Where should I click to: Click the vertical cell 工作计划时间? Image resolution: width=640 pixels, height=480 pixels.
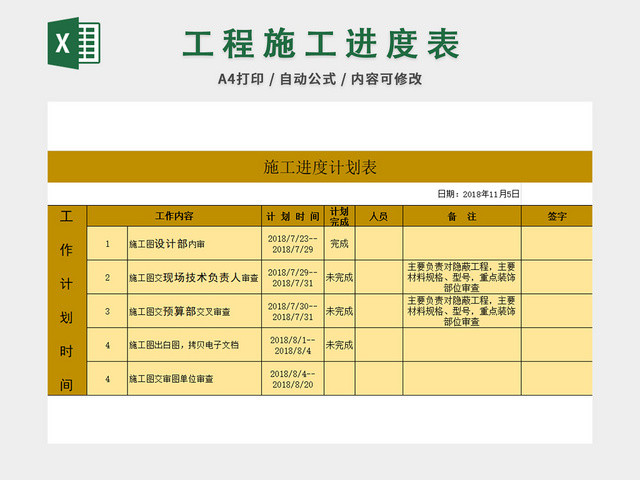click(67, 300)
